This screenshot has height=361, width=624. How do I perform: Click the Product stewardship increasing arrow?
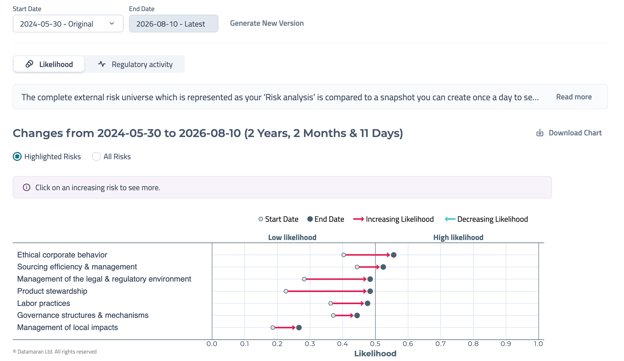[327, 291]
